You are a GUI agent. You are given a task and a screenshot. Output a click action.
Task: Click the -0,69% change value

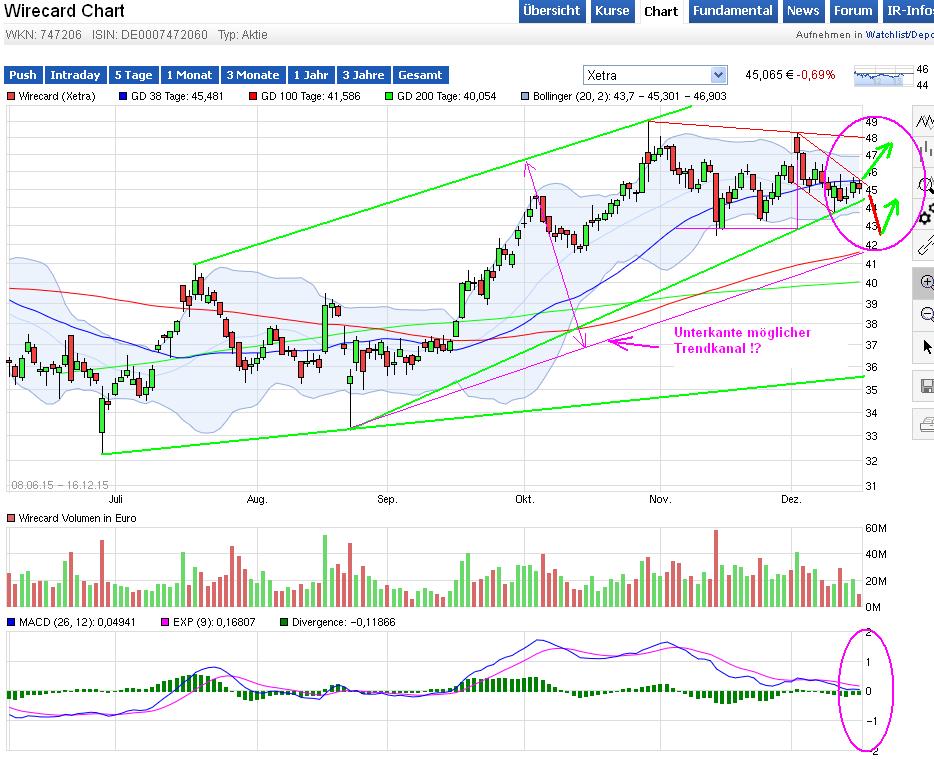(x=815, y=75)
